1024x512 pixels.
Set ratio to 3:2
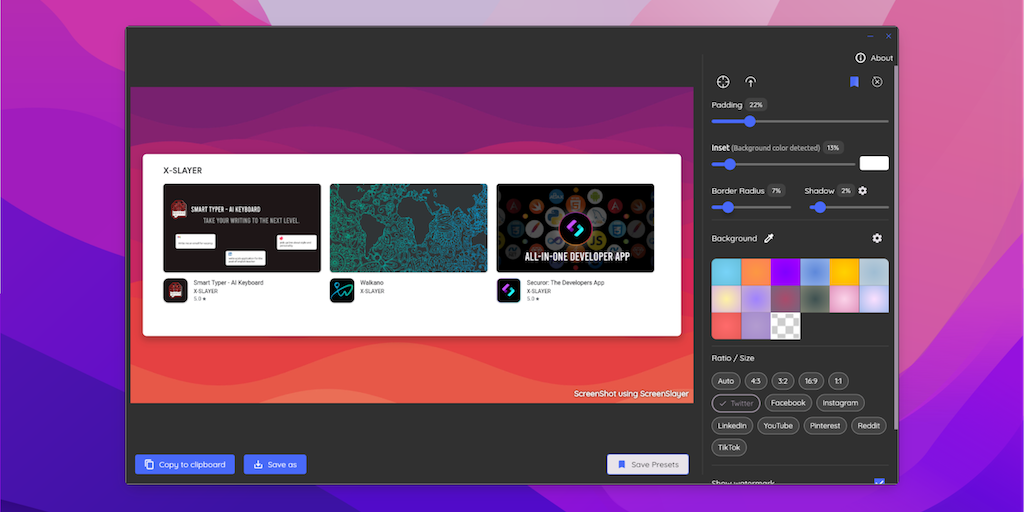[782, 381]
